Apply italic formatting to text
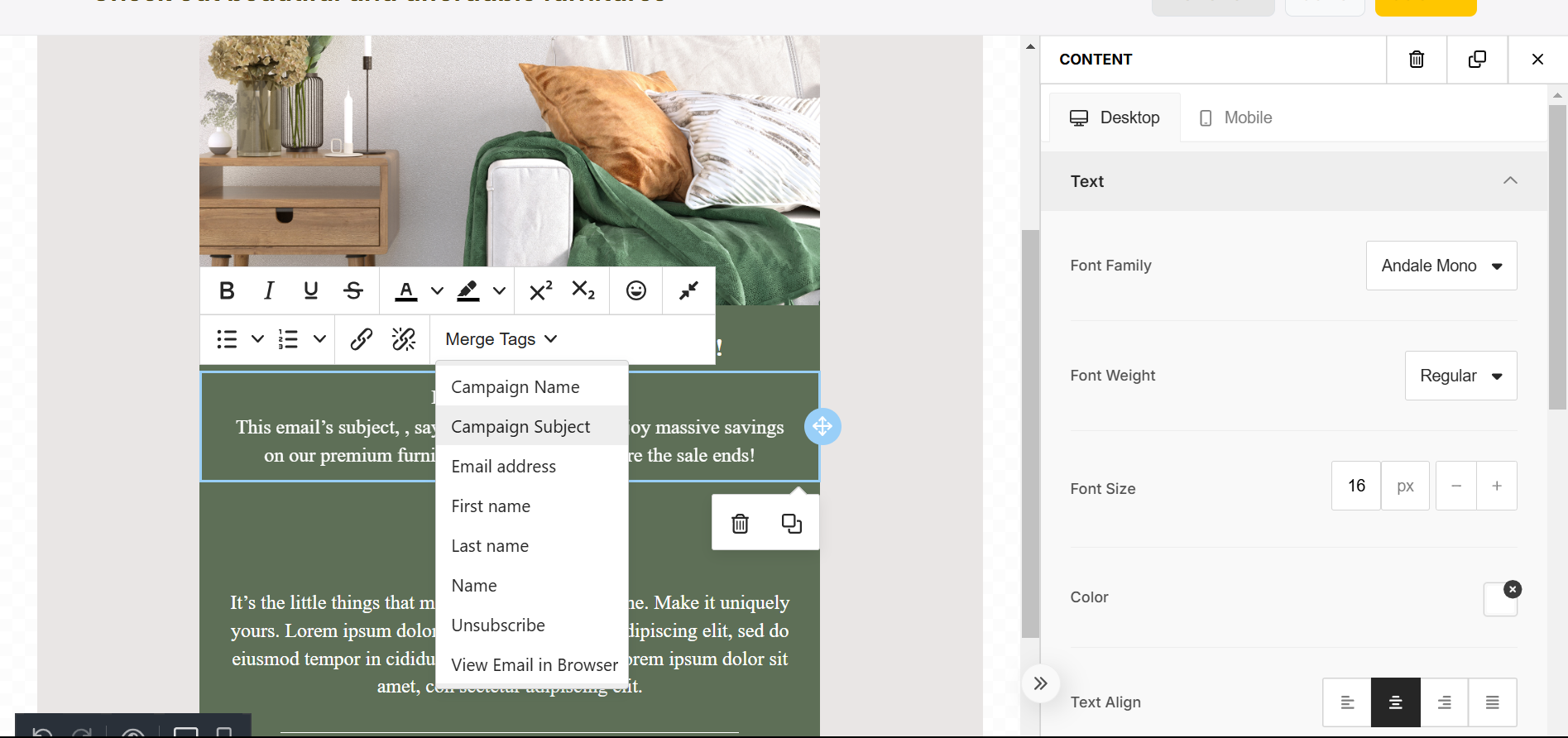1568x738 pixels. [x=269, y=290]
